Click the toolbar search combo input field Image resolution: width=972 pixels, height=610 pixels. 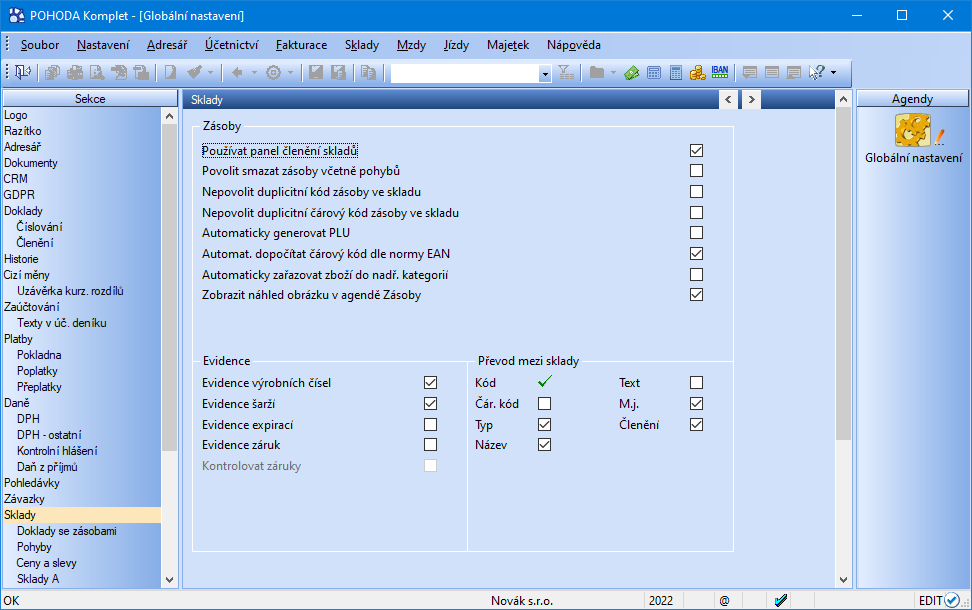coord(465,74)
